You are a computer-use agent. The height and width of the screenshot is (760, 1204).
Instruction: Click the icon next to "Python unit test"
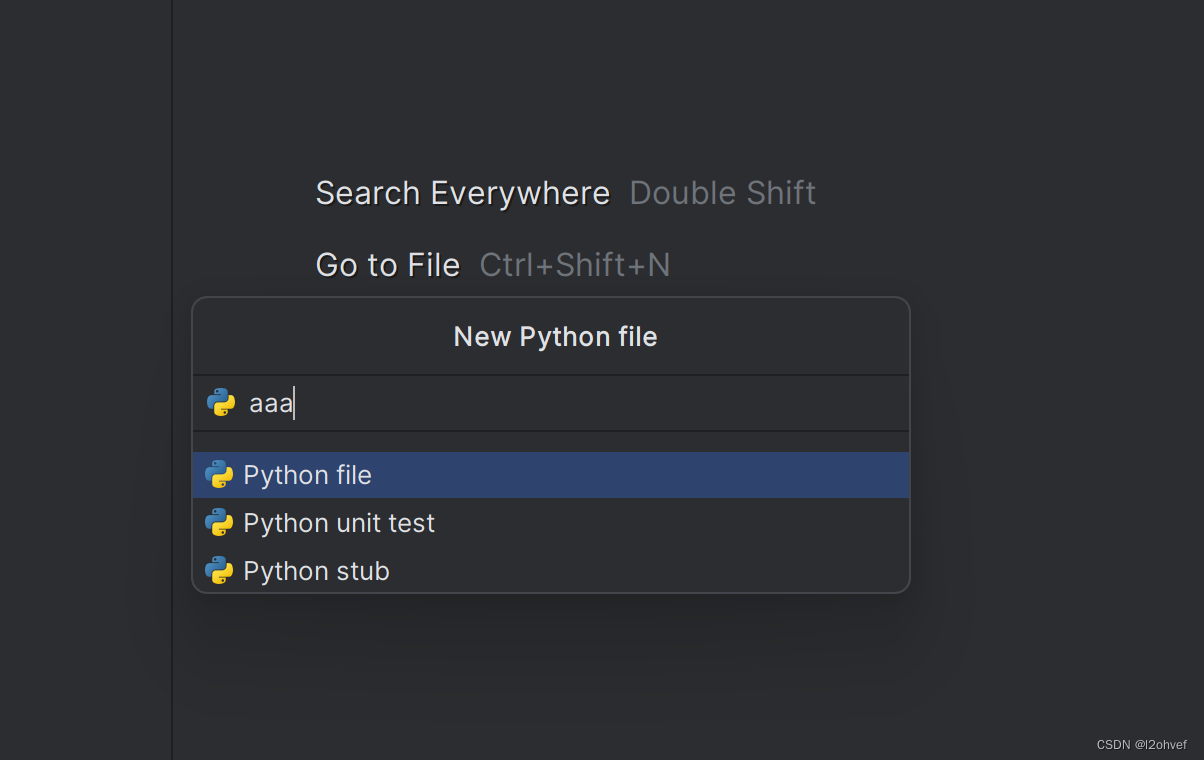pos(219,523)
